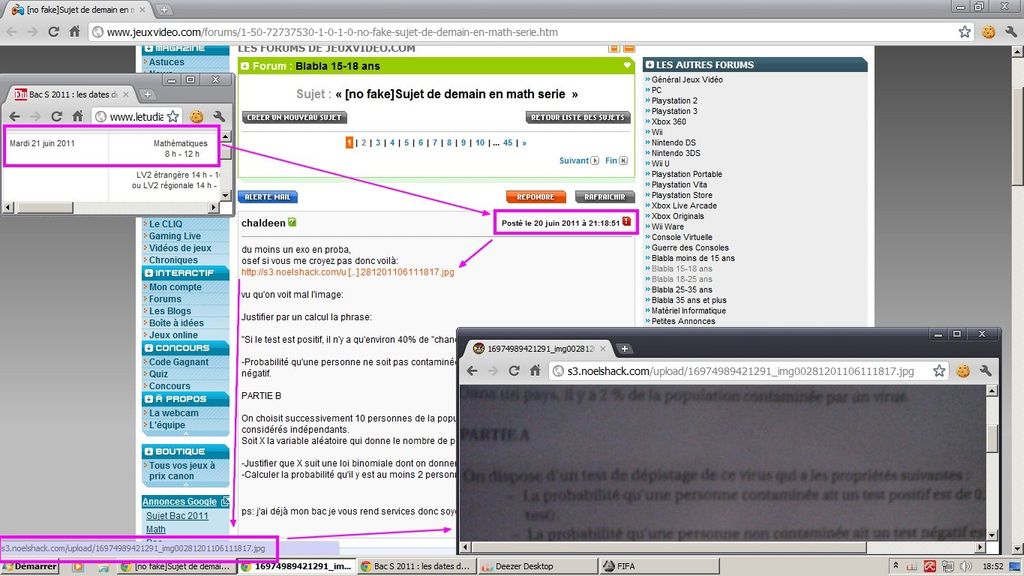Reload the letudiant window page
The width and height of the screenshot is (1024, 576).
tap(57, 116)
